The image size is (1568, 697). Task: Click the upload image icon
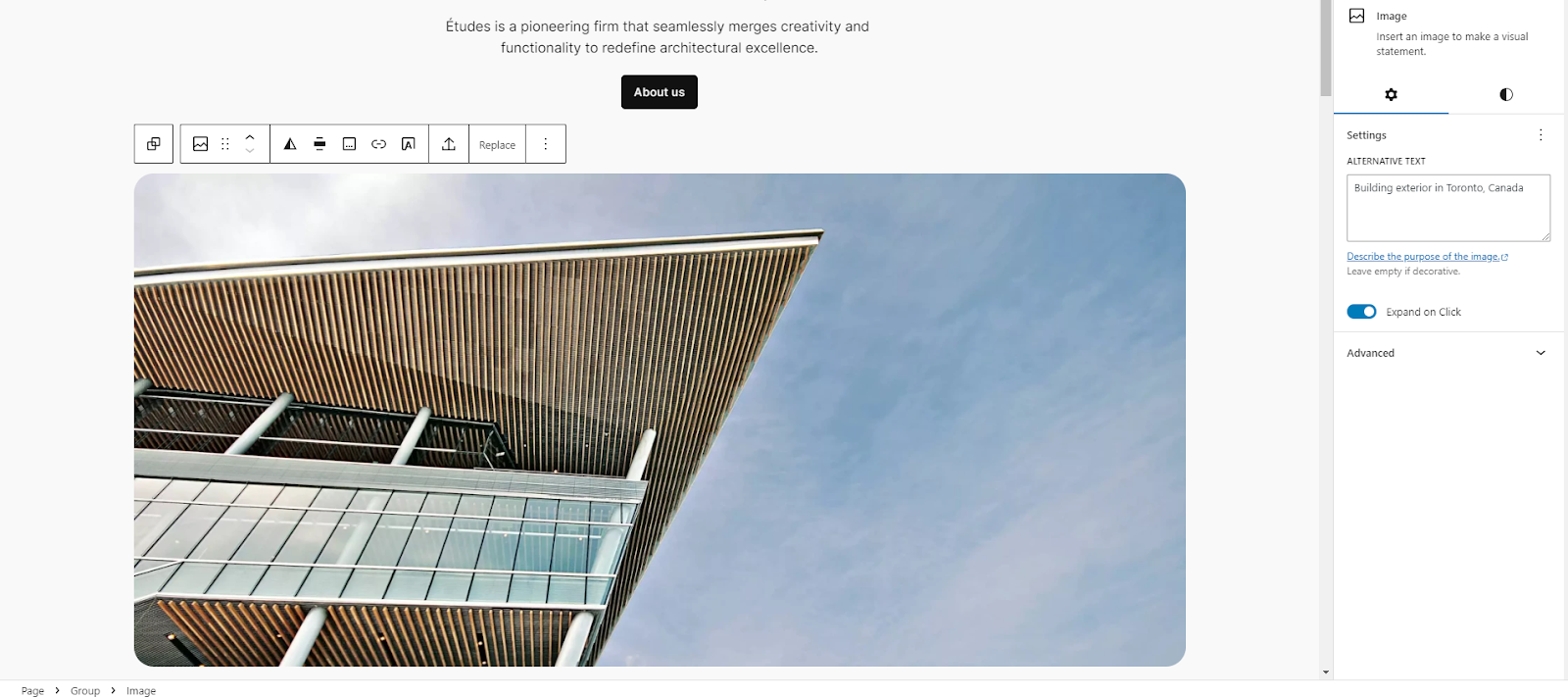click(x=449, y=144)
